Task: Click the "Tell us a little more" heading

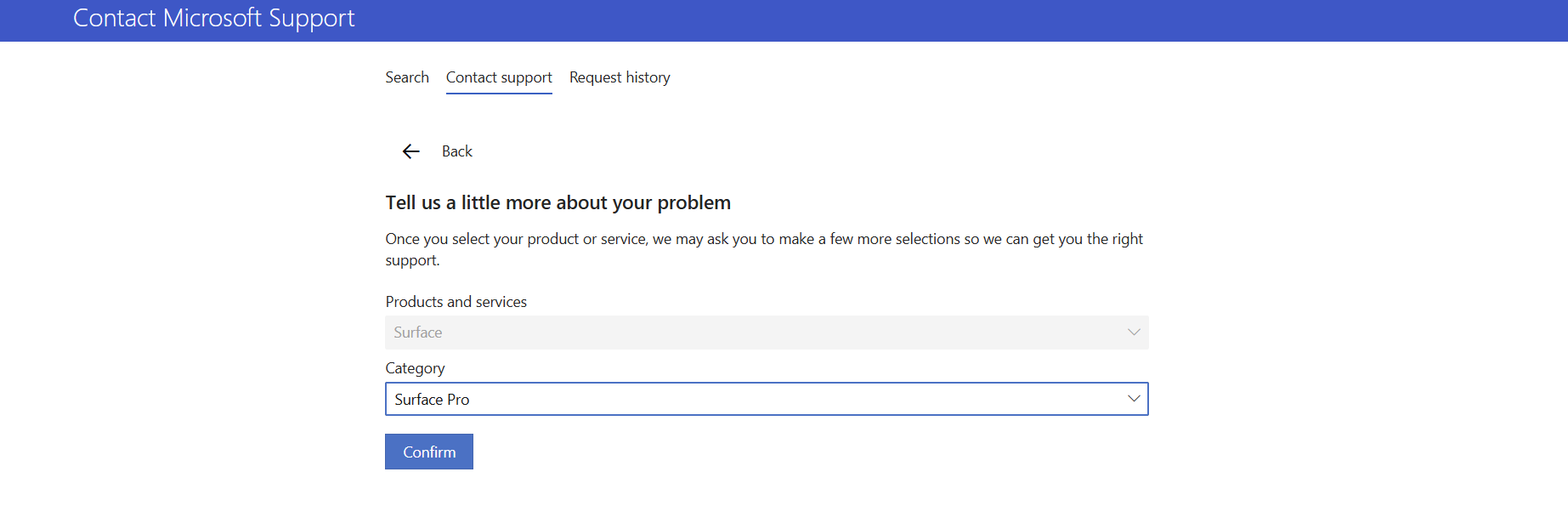Action: pos(558,202)
